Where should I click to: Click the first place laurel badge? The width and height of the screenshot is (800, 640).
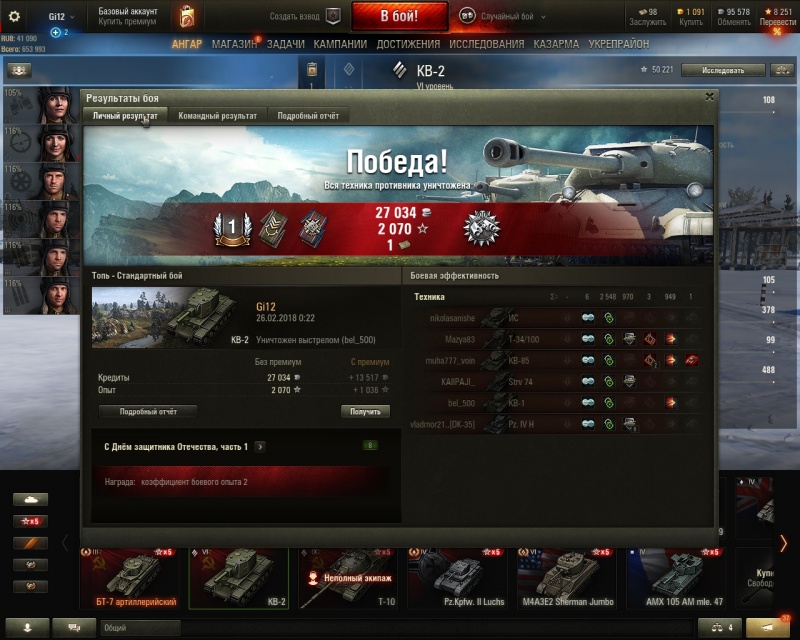[x=232, y=228]
